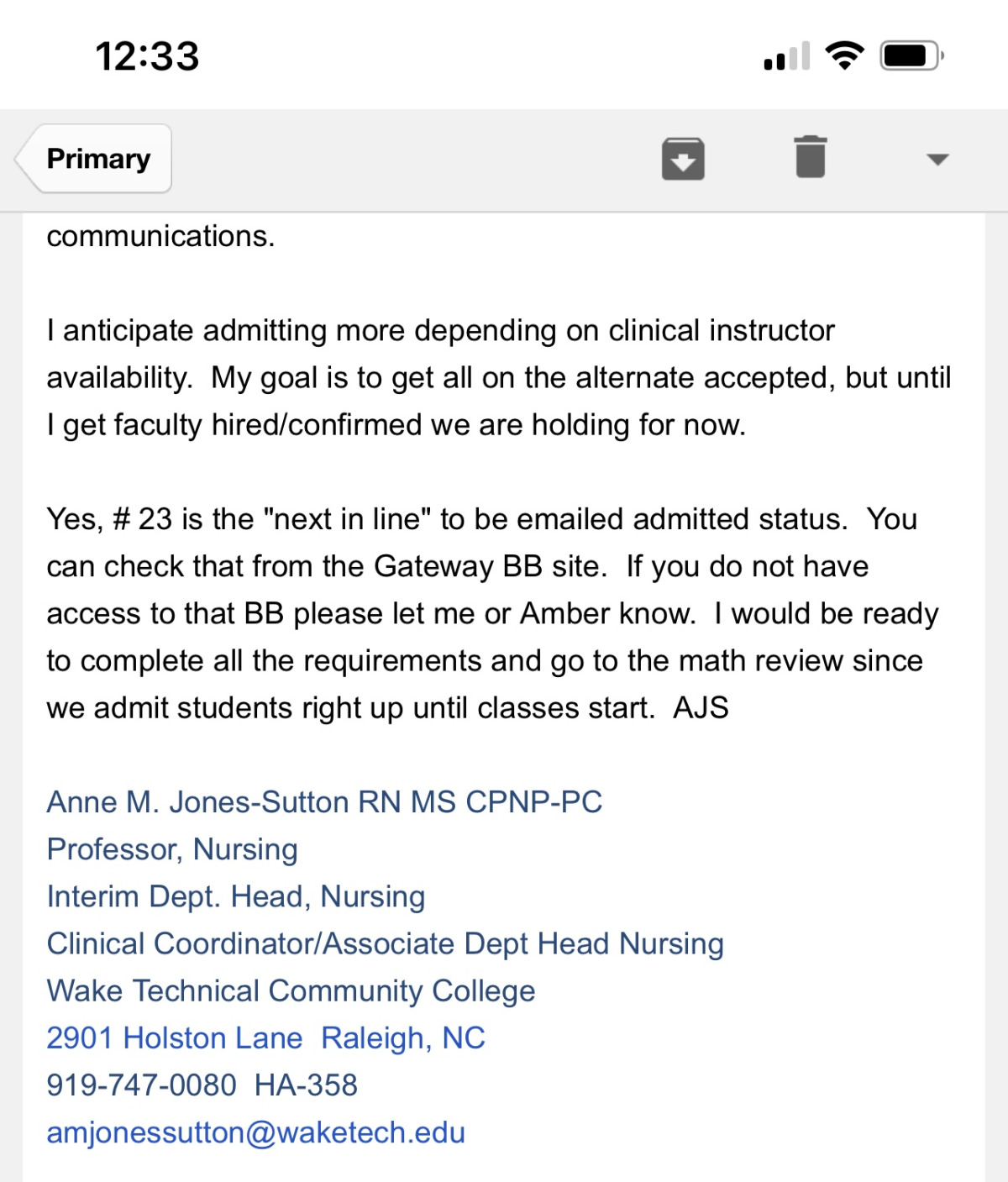Tap signature name Anne M. Jones-Sutton
Viewport: 1008px width, 1182px height.
click(325, 801)
